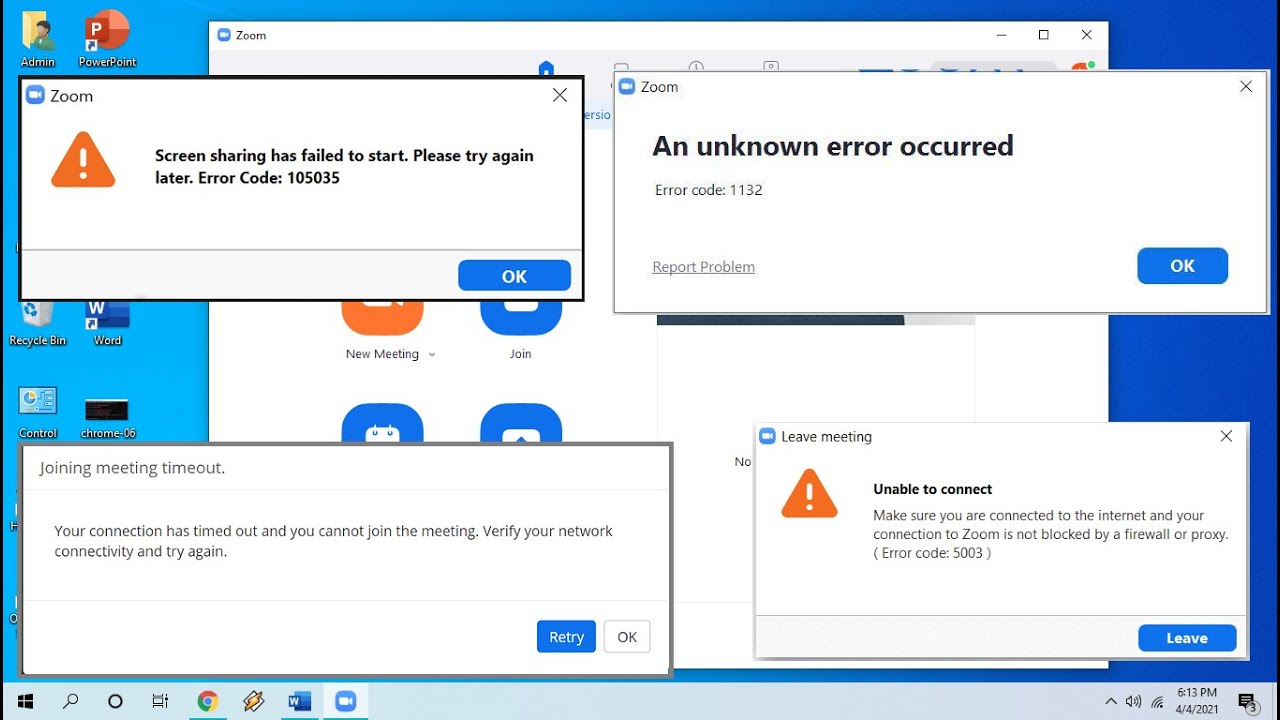
Task: Click the 'Error Code: 105035' message text
Action: [269, 178]
